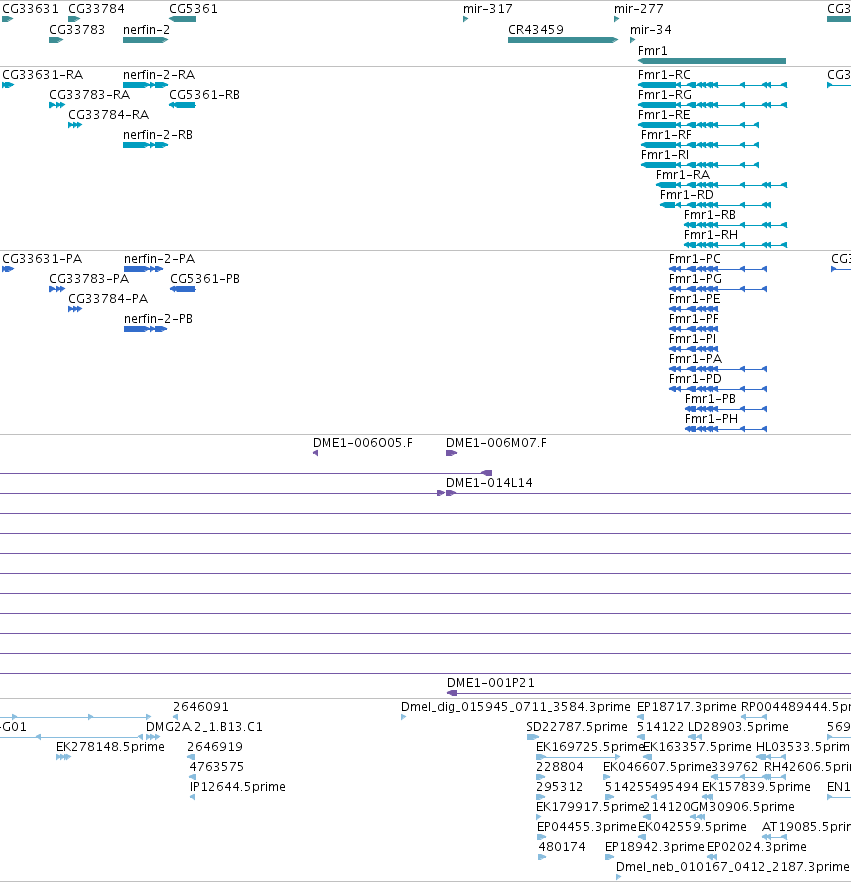Click the Dmel_neb_010167_0412_2187.3prime label
Image resolution: width=851 pixels, height=882 pixels.
pos(733,867)
